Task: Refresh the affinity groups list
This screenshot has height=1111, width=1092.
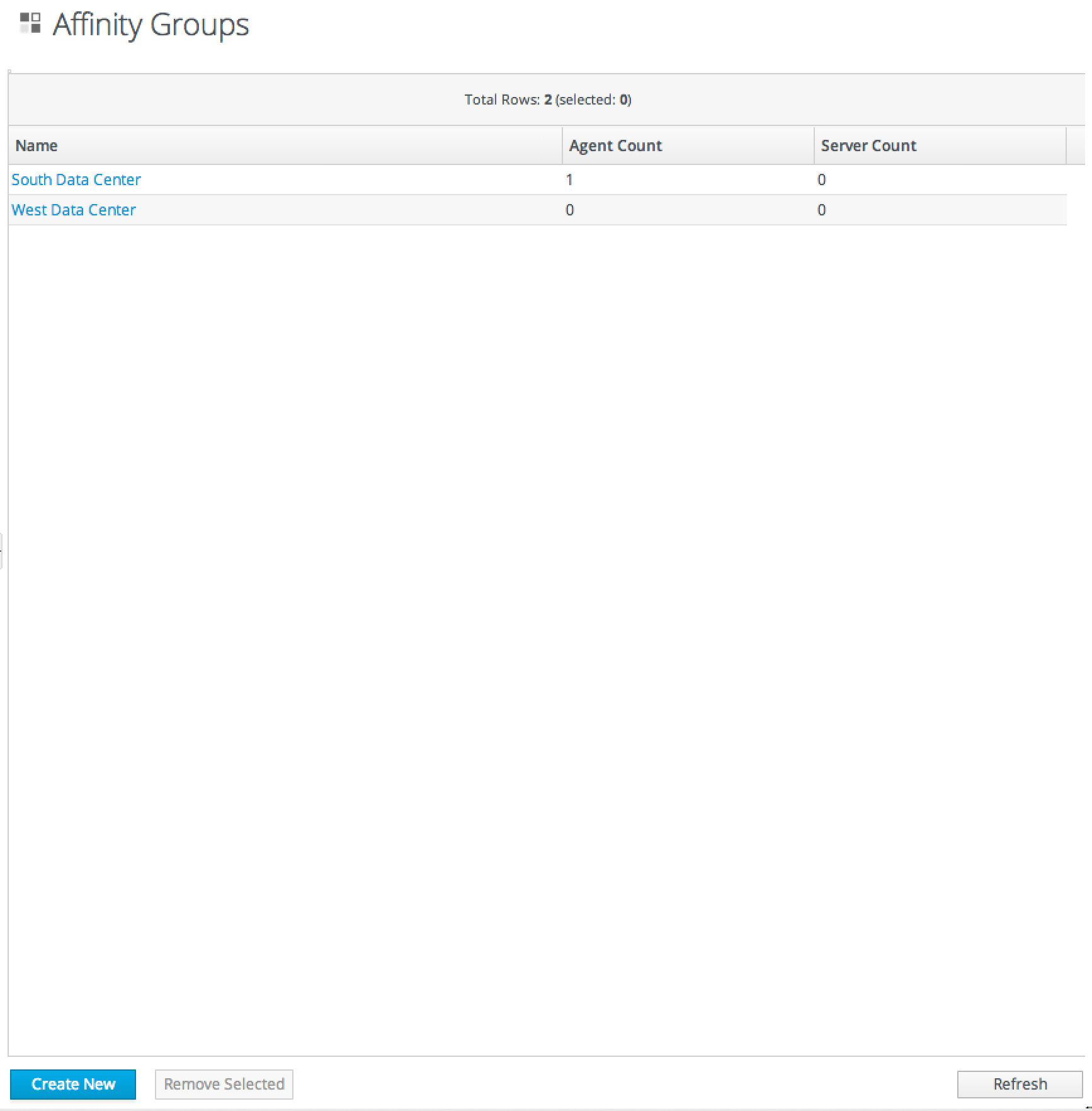Action: 1020,1084
